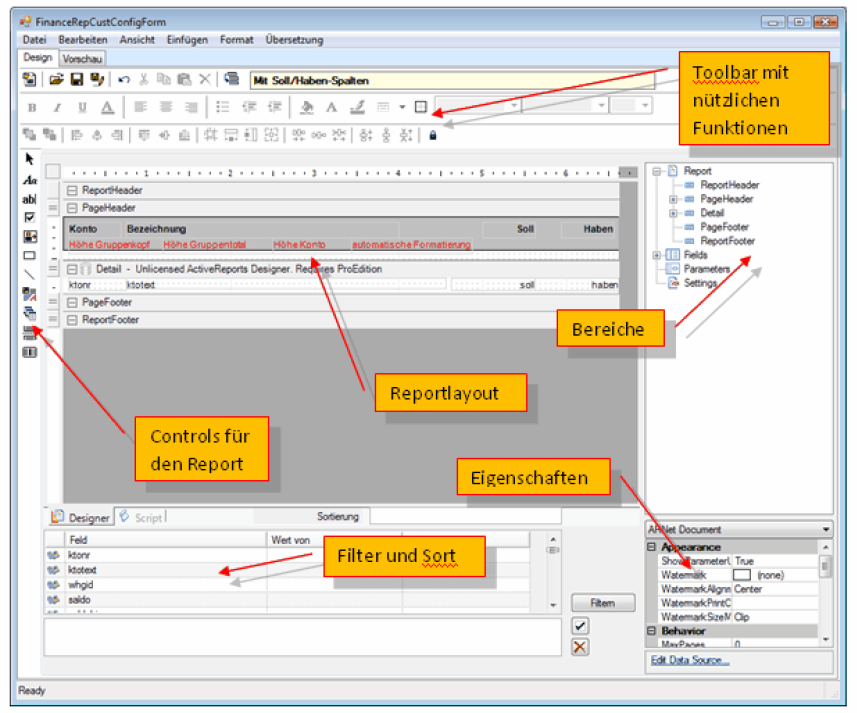Choose the TextBox (ab|) control tool

tap(29, 199)
